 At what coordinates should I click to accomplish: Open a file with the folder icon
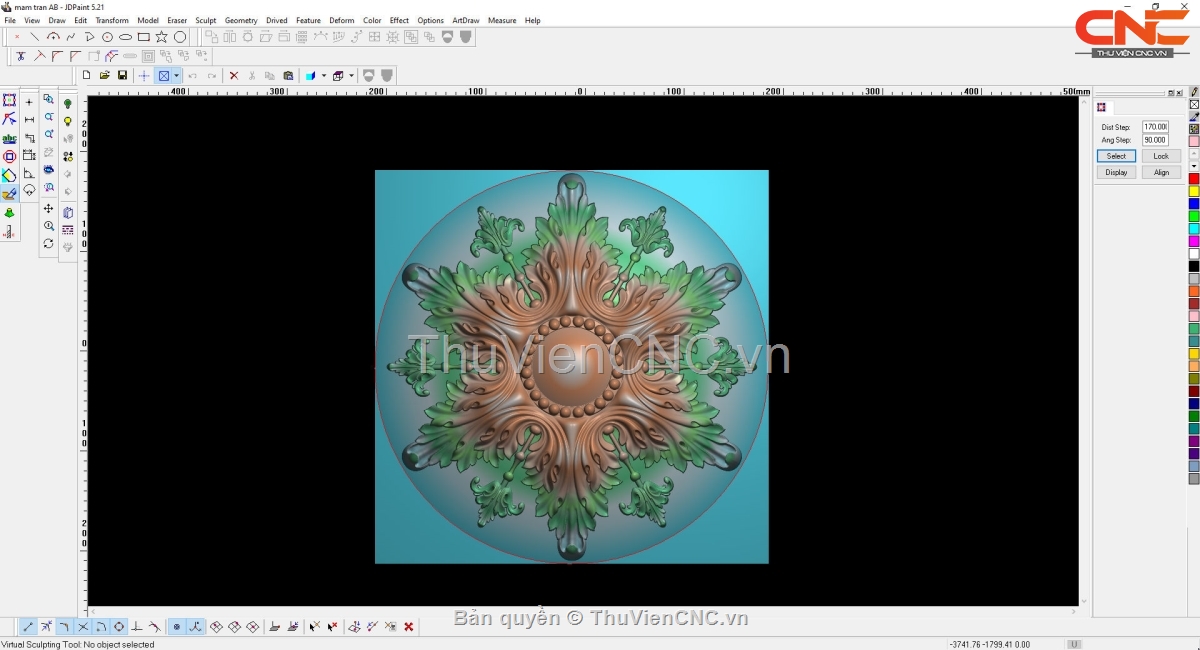(x=104, y=75)
